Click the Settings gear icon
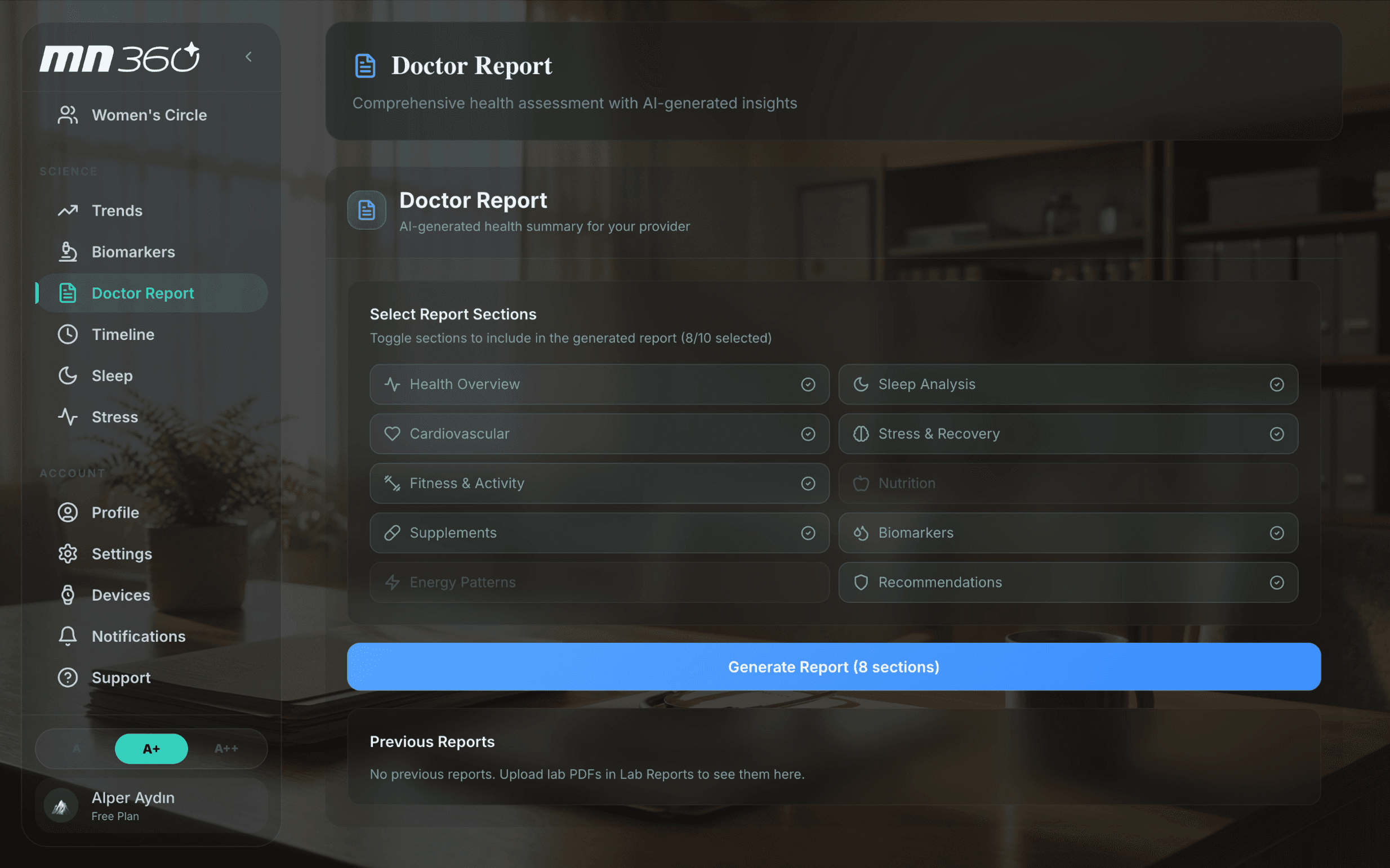 (x=68, y=554)
